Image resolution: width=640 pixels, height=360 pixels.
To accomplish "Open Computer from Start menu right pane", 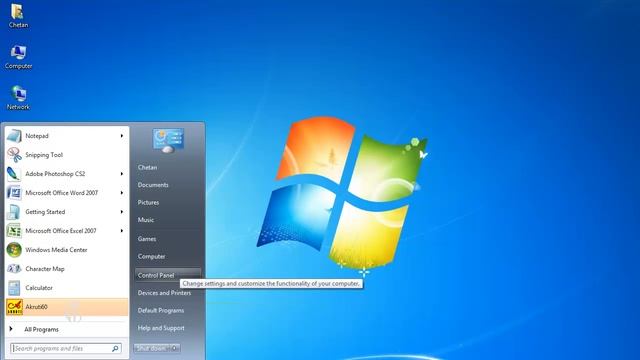I will point(151,256).
